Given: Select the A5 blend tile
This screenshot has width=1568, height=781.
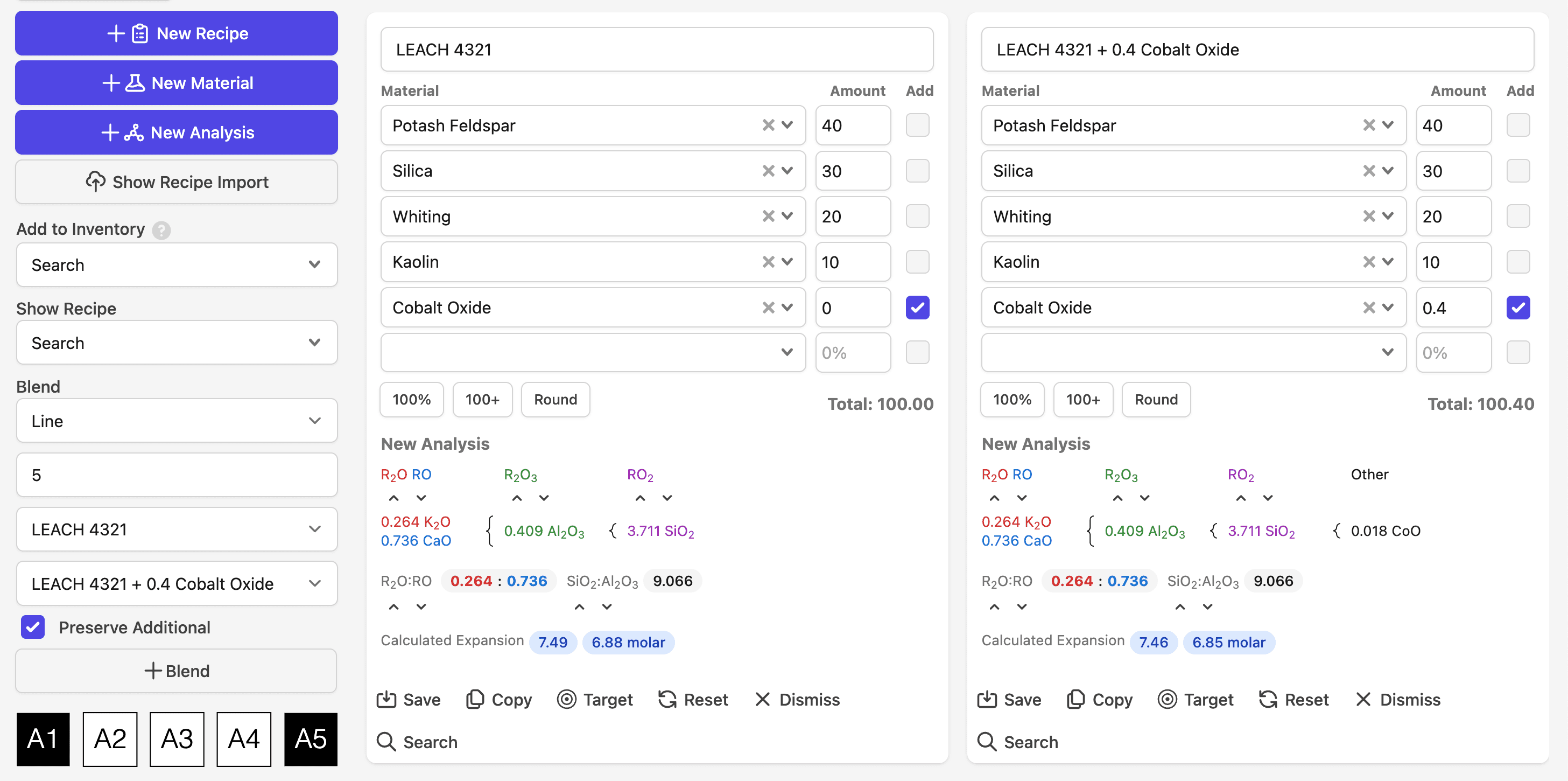Looking at the screenshot, I should (311, 739).
